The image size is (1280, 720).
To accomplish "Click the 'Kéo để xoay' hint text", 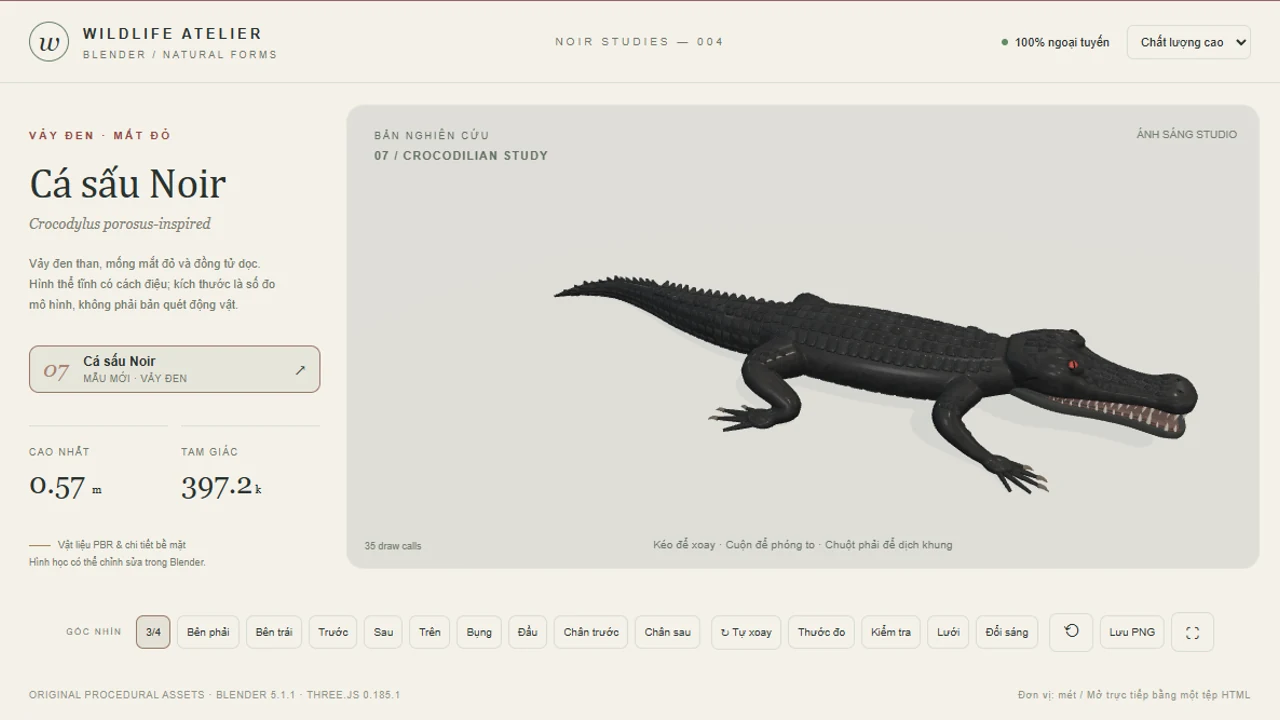I will click(684, 545).
